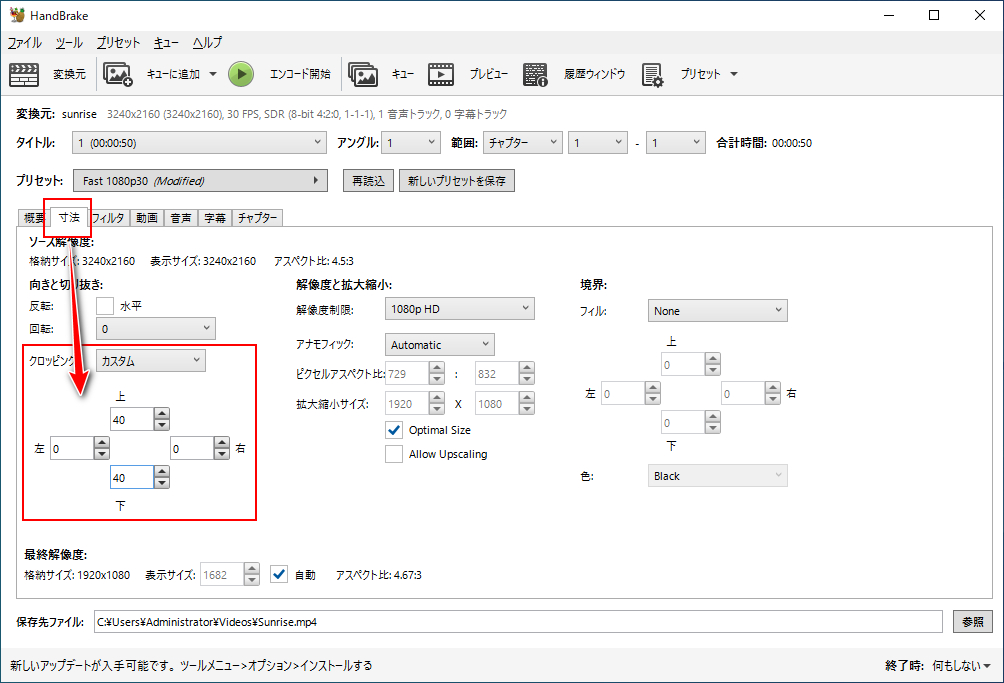Image resolution: width=1004 pixels, height=683 pixels.
Task: Open the ファイル menu
Action: point(25,43)
